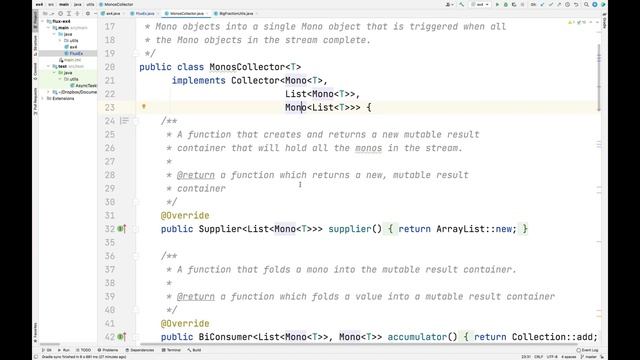Click the implements gutter marker on line 32

[x=122, y=229]
